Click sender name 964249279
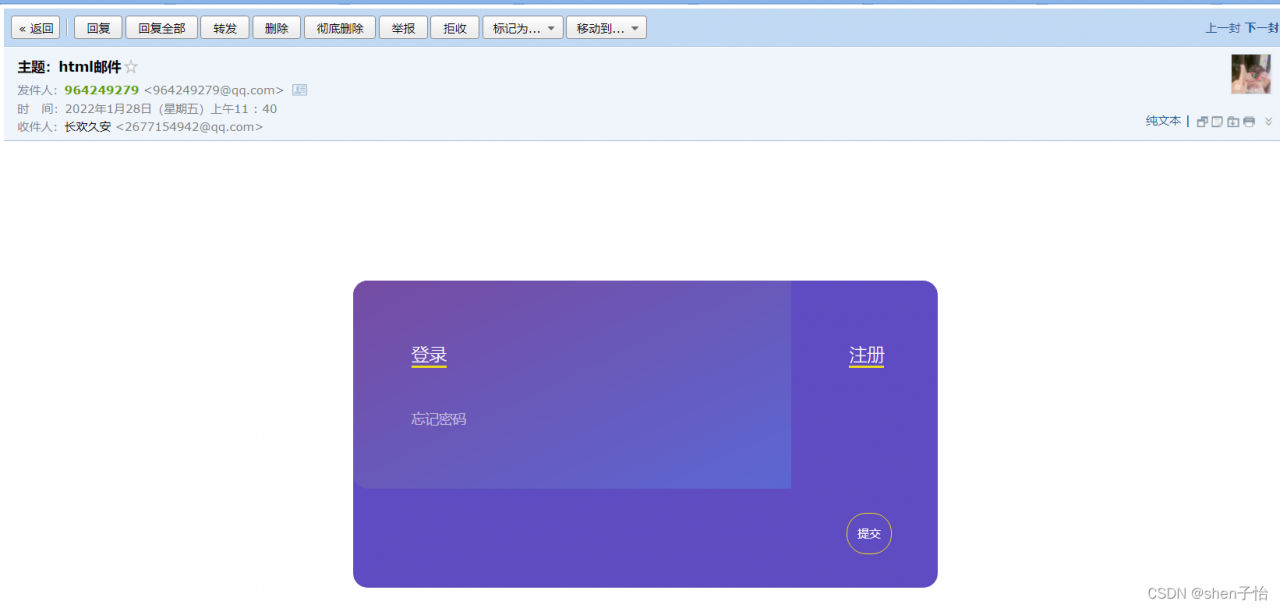 pyautogui.click(x=101, y=90)
